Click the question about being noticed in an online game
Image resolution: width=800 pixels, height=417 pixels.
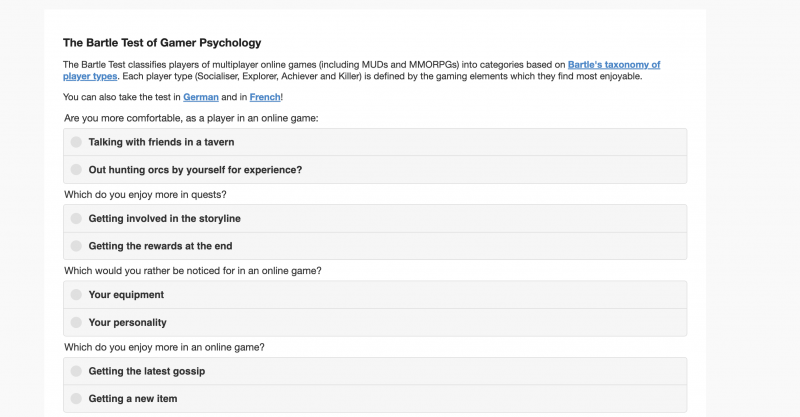pos(192,271)
